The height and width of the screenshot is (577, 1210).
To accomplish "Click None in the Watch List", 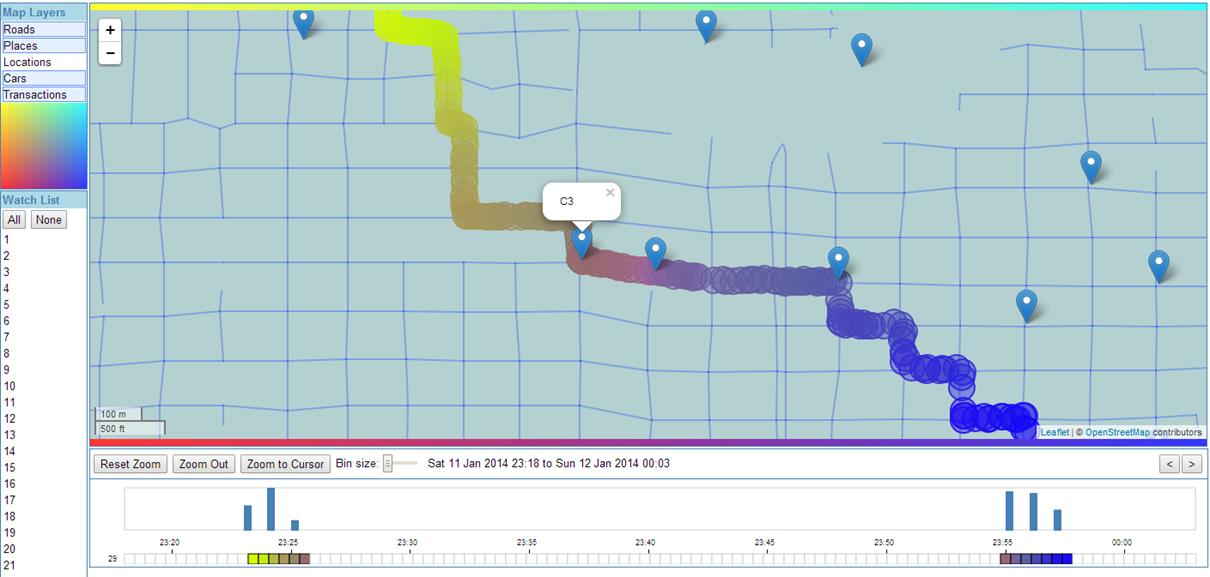I will (48, 220).
